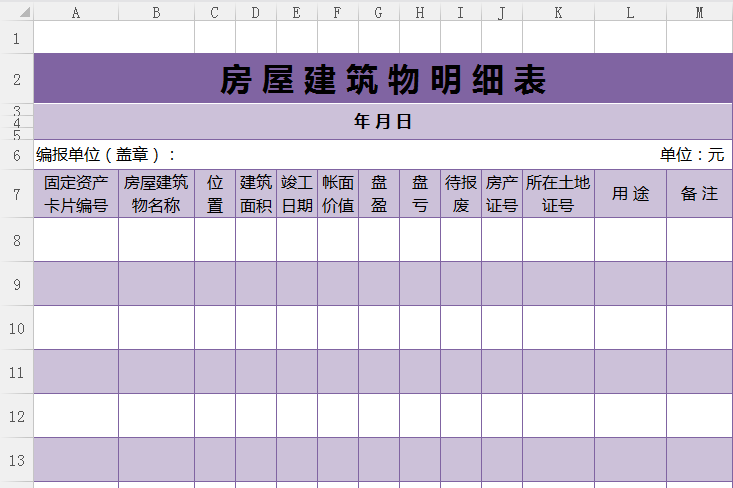Select column K header
This screenshot has width=733, height=488.
click(558, 12)
